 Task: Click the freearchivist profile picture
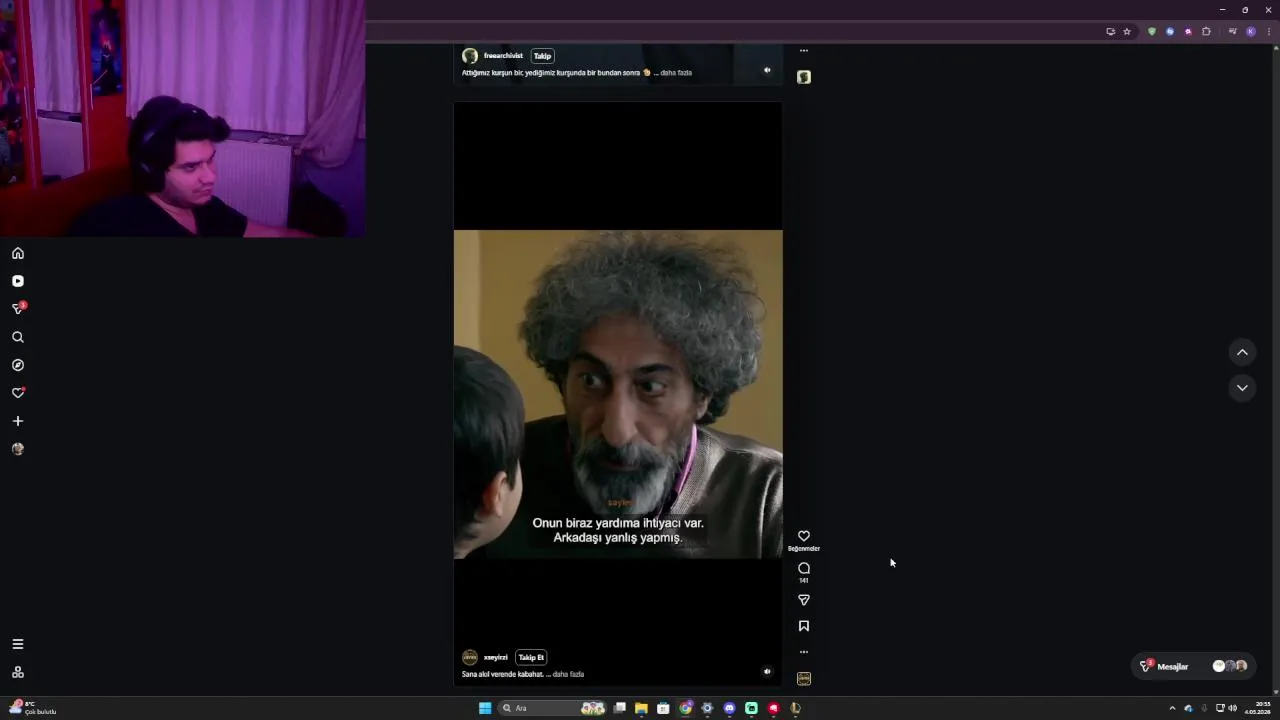tap(469, 56)
